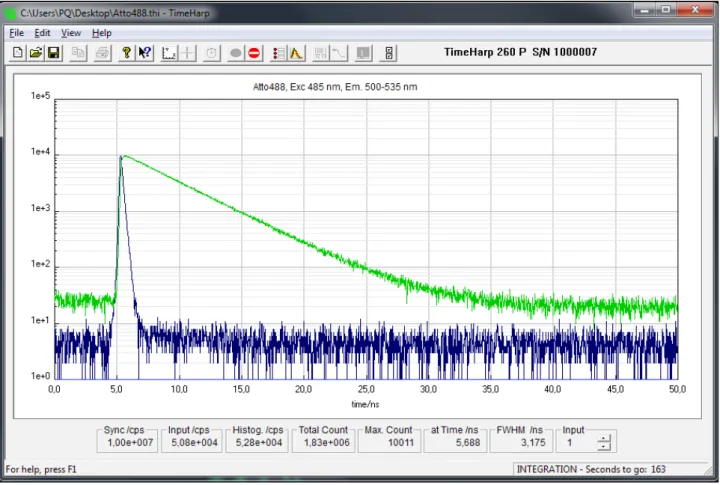Open the axis settings icon
The height and width of the screenshot is (485, 720).
coord(169,53)
